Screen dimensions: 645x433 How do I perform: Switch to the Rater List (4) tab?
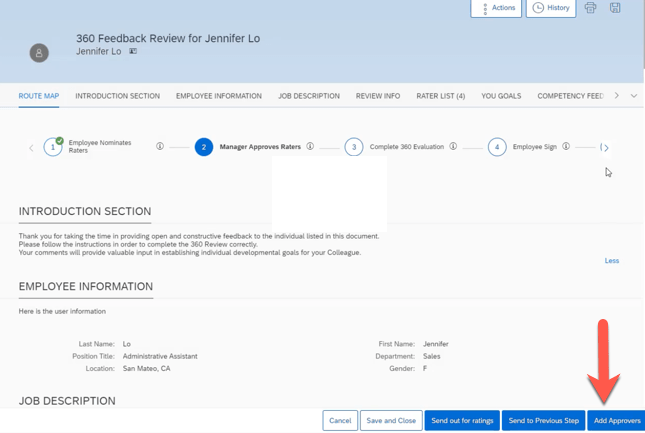click(440, 96)
